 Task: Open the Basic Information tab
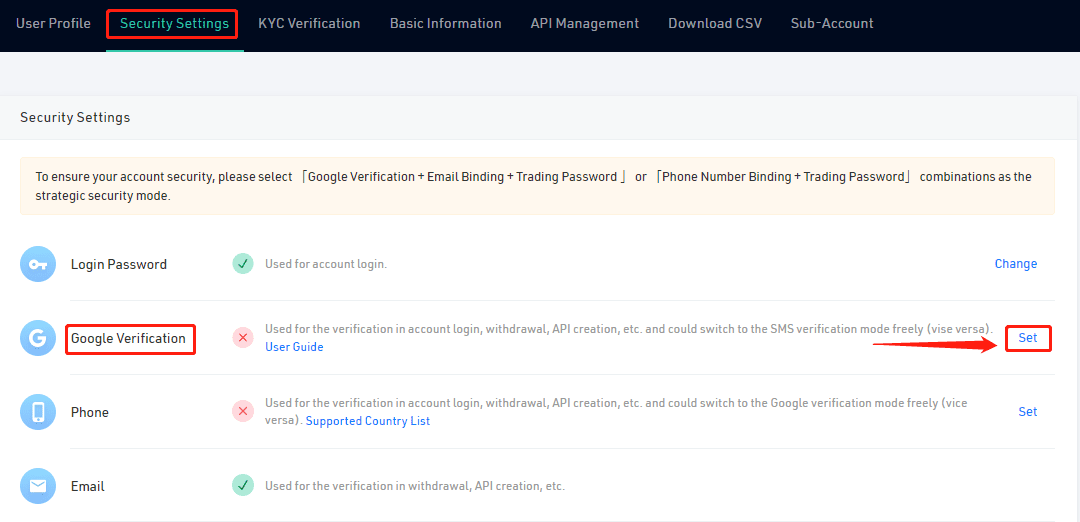point(446,23)
